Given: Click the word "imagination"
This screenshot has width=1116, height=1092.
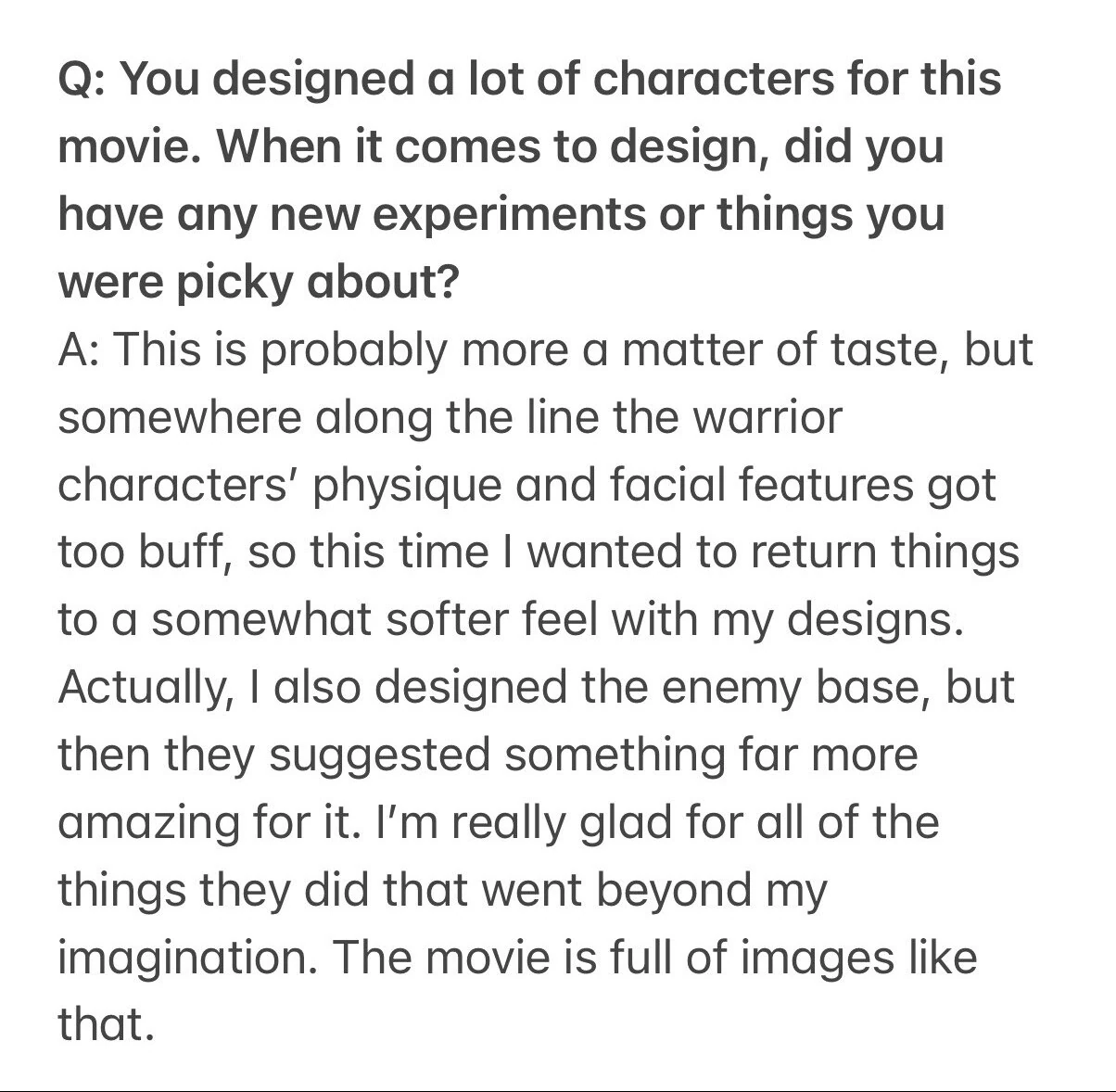Looking at the screenshot, I should (x=186, y=959).
